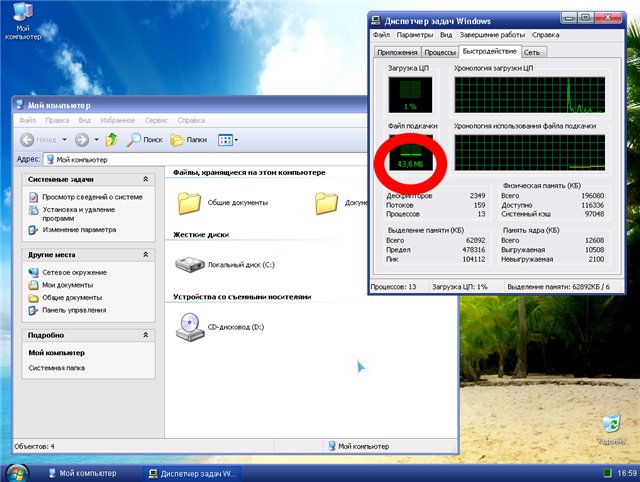This screenshot has height=482, width=640.
Task: Click Объектов: 4 in status bar
Action: point(34,446)
